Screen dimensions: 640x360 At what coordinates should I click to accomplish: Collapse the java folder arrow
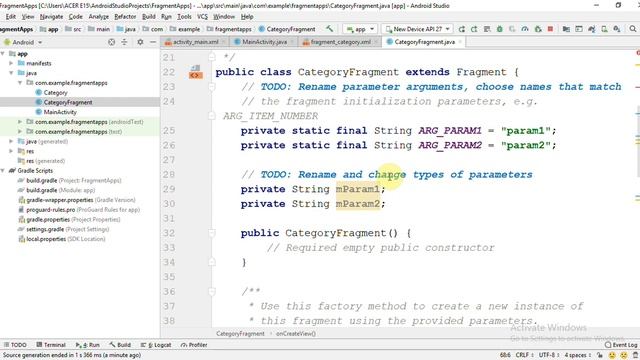pos(11,73)
